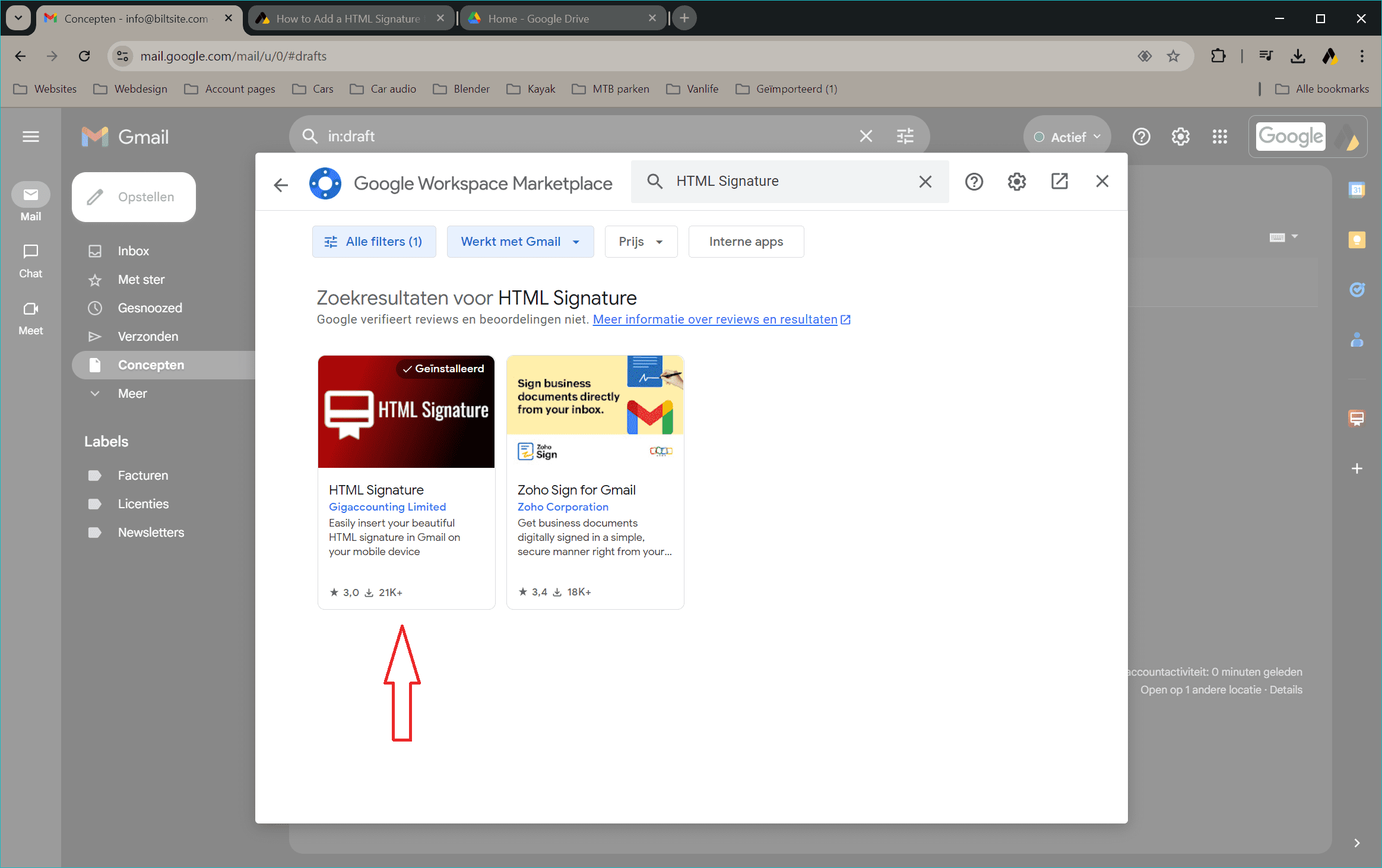Open Marketplace in a new window

(x=1060, y=182)
